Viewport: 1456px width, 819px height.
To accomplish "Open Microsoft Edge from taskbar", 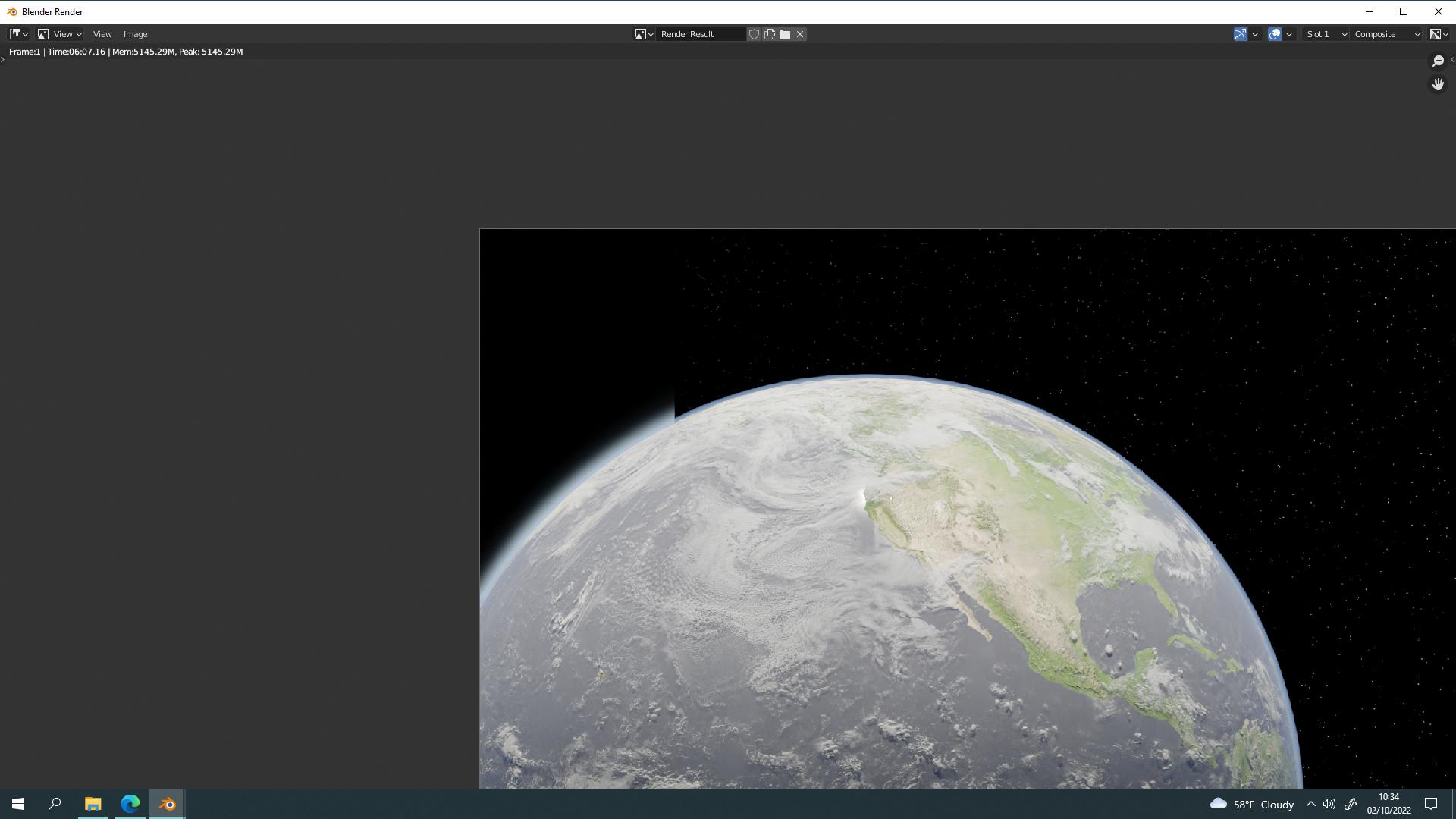I will 130,804.
